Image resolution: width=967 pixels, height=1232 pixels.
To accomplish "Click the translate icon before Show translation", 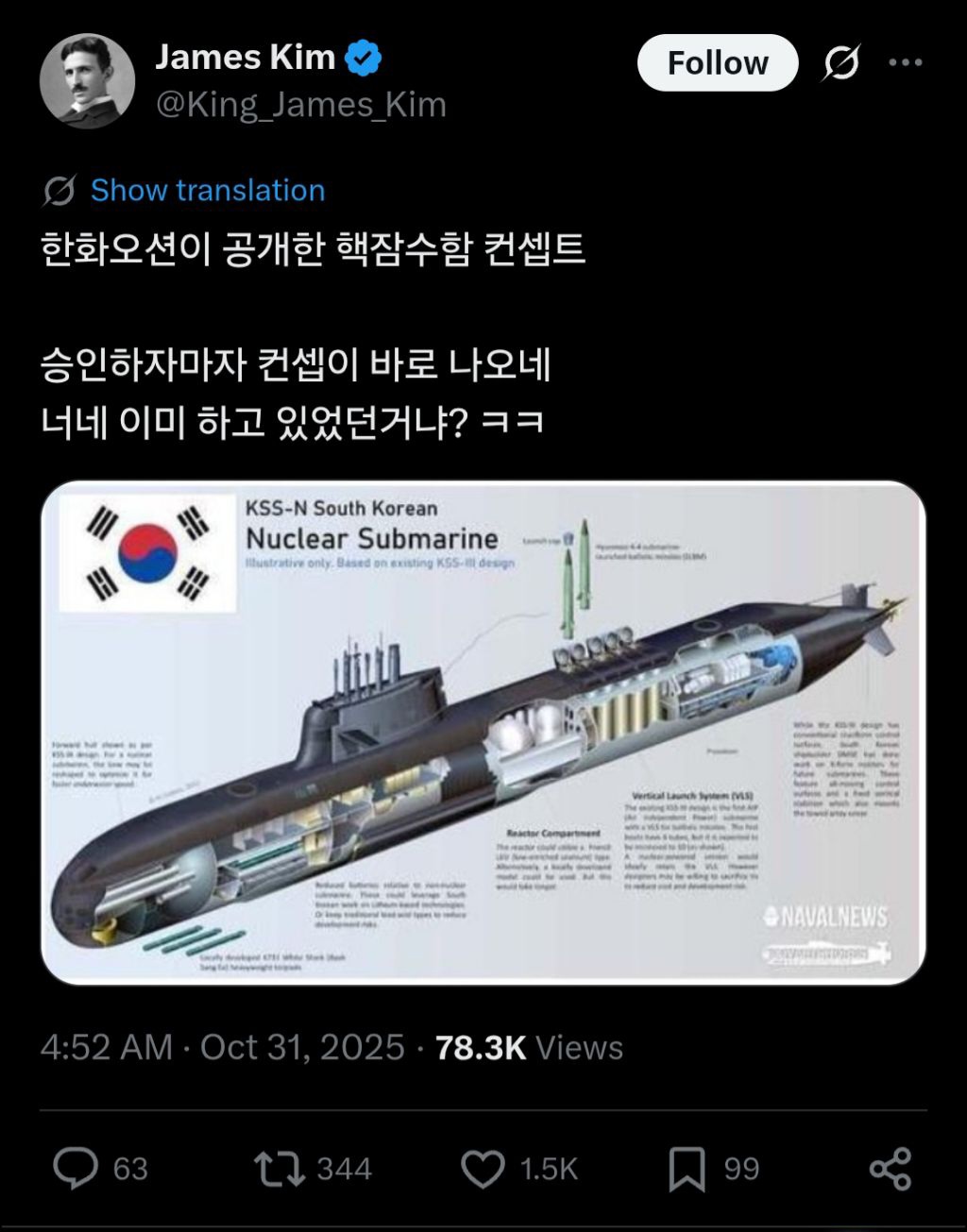I will (59, 191).
